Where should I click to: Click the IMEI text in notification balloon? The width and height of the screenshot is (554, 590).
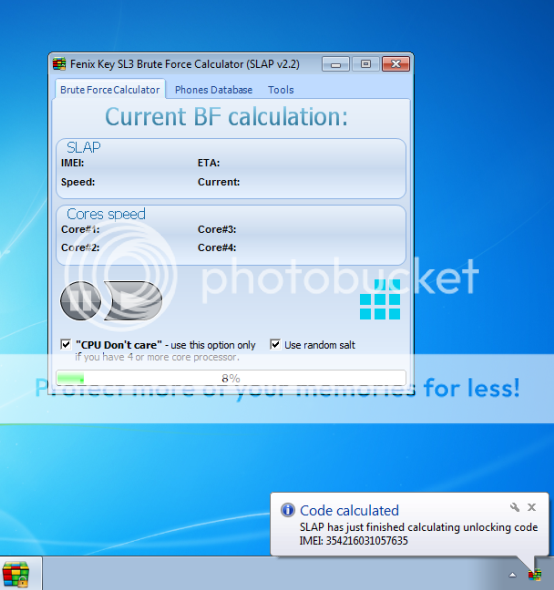pyautogui.click(x=354, y=541)
